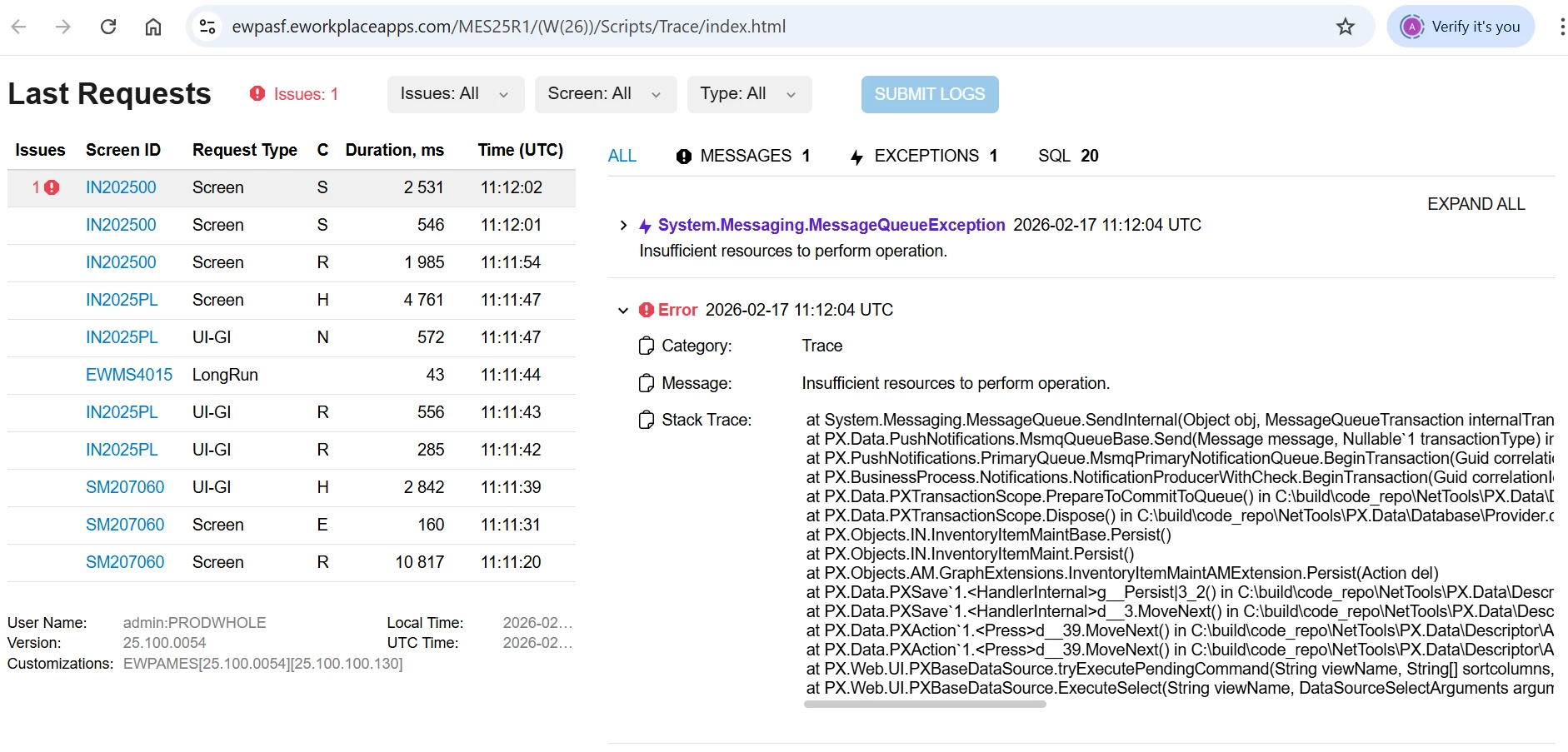Switch to the ALL tab

(x=622, y=156)
